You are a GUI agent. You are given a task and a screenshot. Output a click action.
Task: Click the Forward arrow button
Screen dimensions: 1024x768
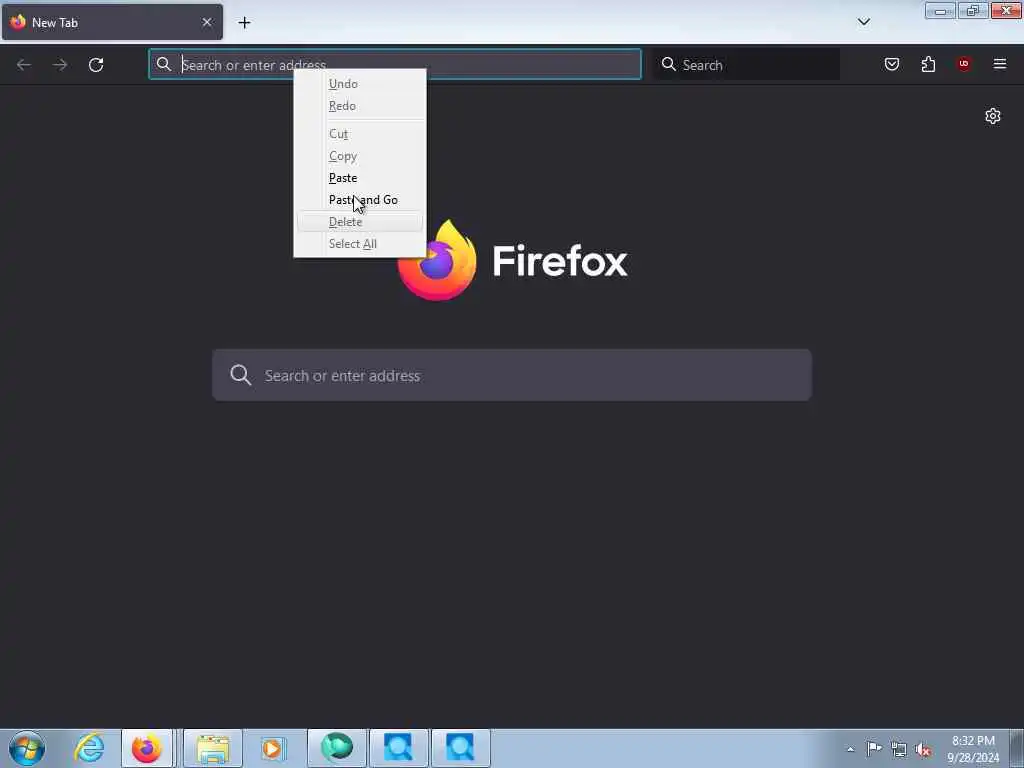[60, 65]
